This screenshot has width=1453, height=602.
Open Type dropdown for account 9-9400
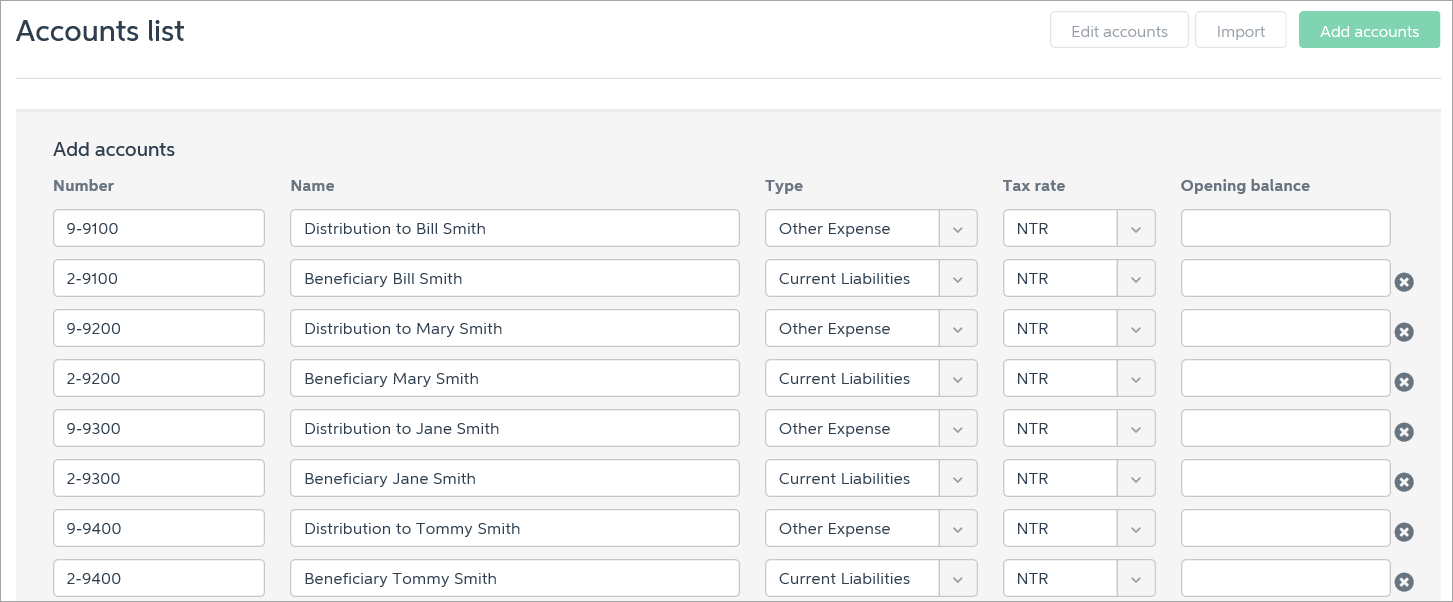click(957, 528)
